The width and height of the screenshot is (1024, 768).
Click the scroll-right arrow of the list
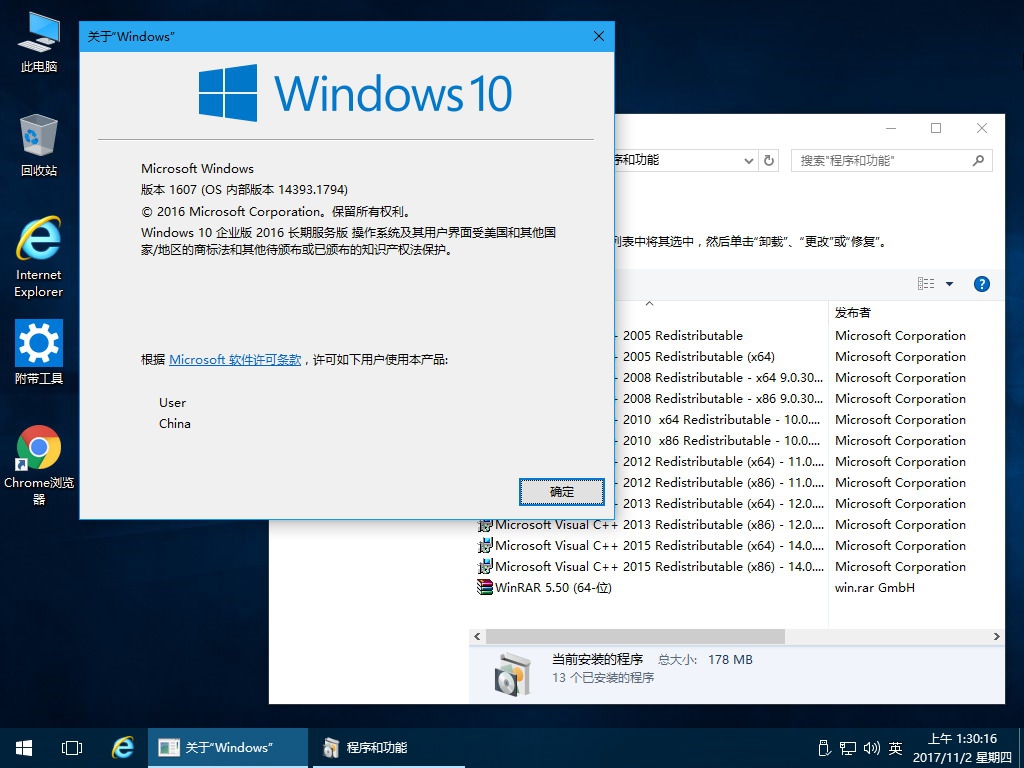pyautogui.click(x=997, y=636)
